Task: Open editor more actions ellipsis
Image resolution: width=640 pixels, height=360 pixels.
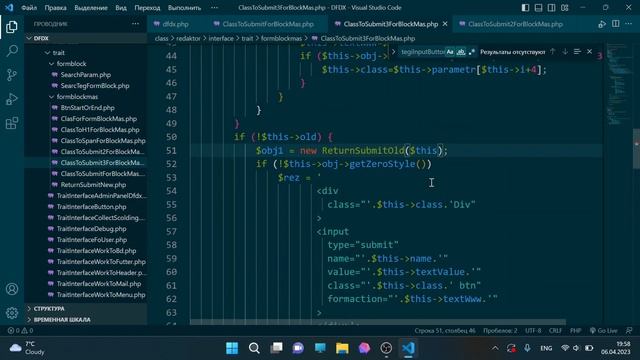Action: point(629,24)
